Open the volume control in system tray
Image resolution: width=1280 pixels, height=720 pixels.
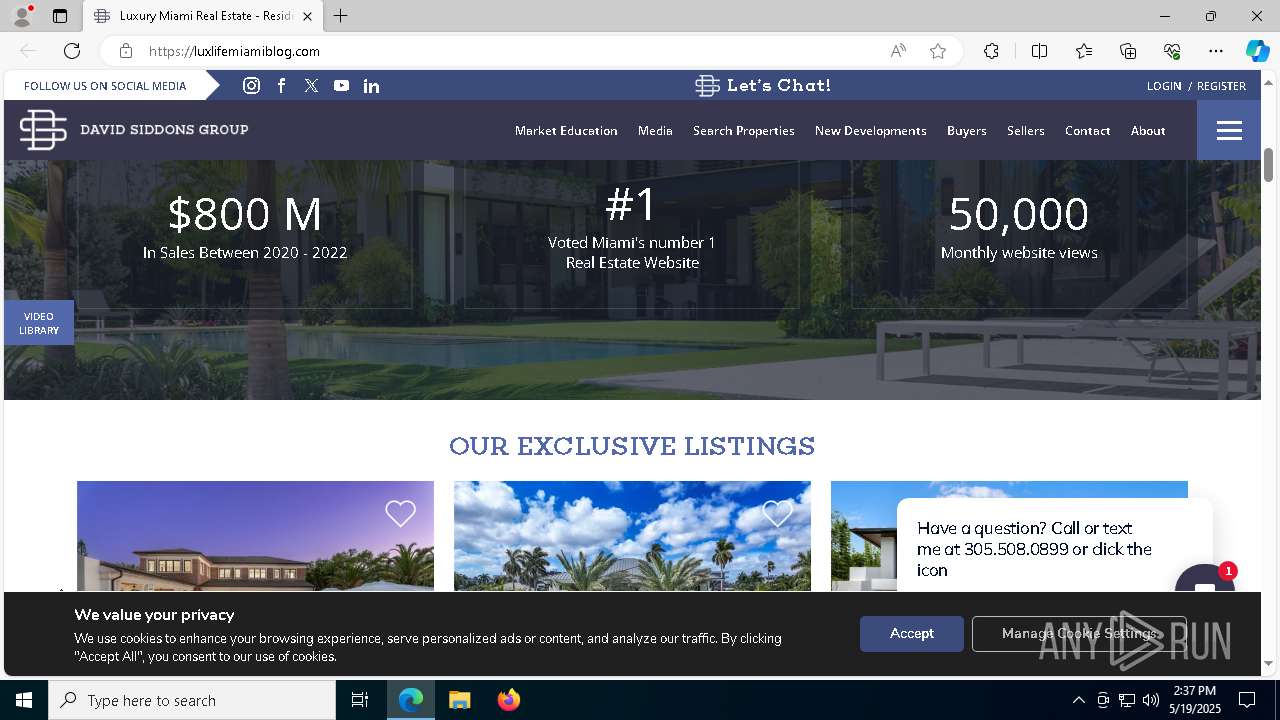tap(1151, 700)
